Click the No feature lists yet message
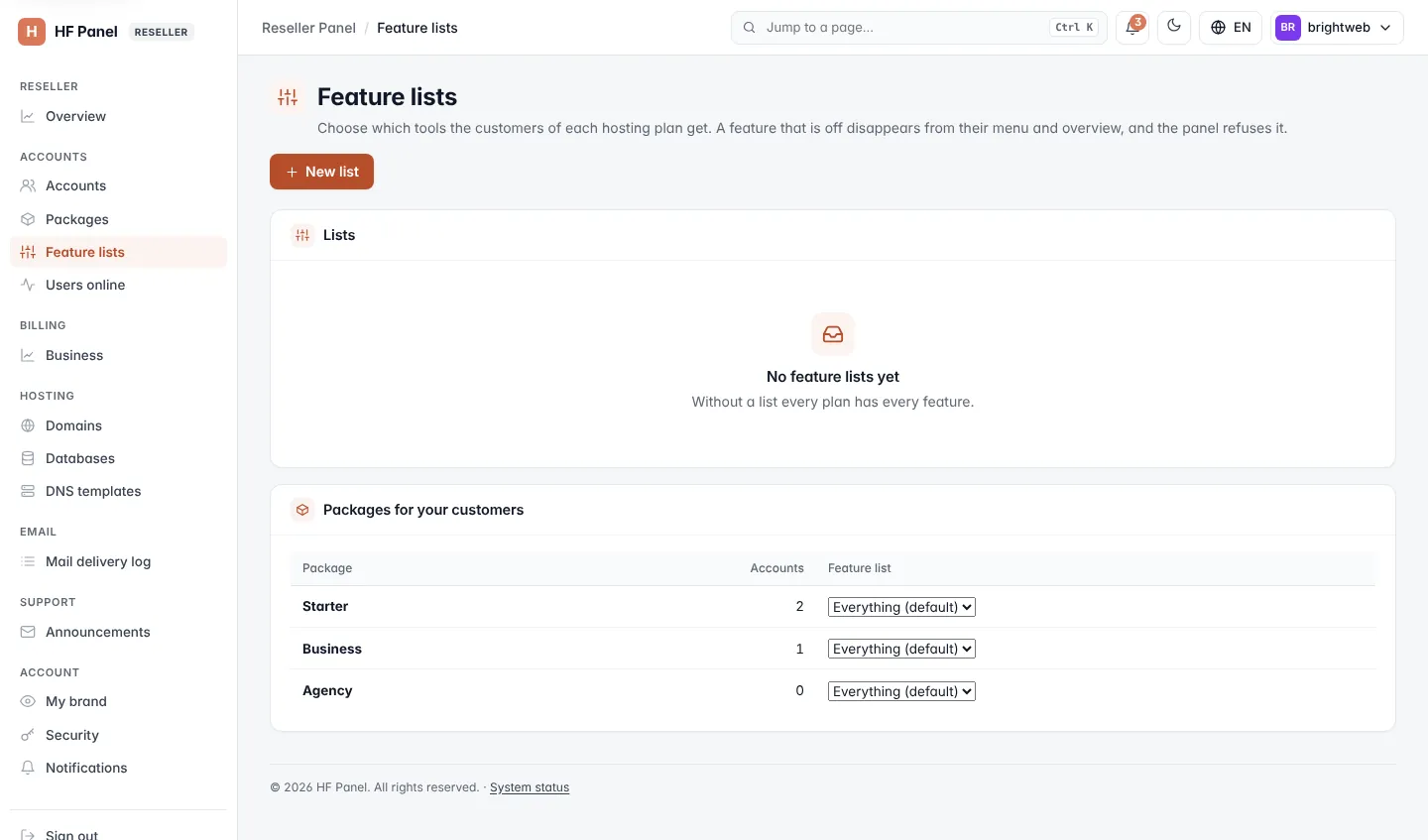Screen dimensions: 1428x840 pyautogui.click(x=833, y=377)
